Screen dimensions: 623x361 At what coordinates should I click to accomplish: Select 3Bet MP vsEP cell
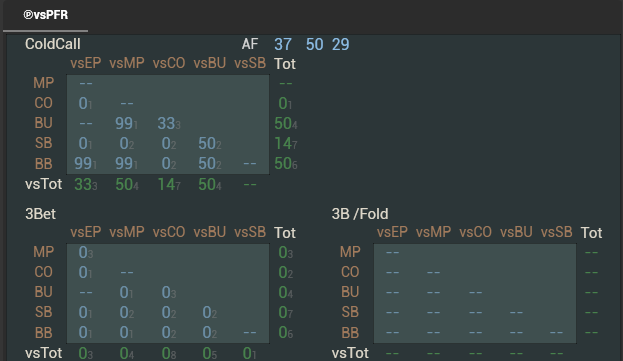85,253
